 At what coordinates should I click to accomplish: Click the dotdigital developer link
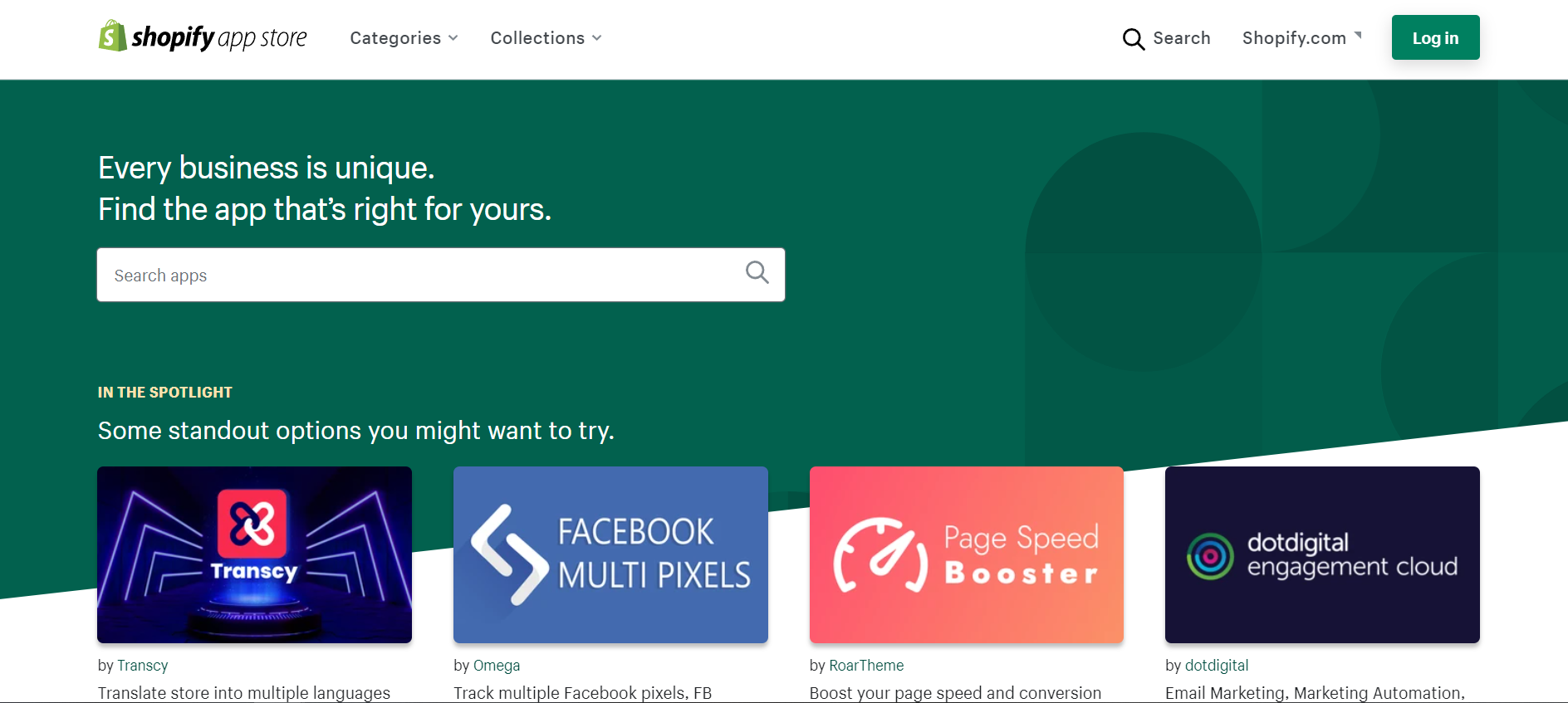click(1217, 666)
